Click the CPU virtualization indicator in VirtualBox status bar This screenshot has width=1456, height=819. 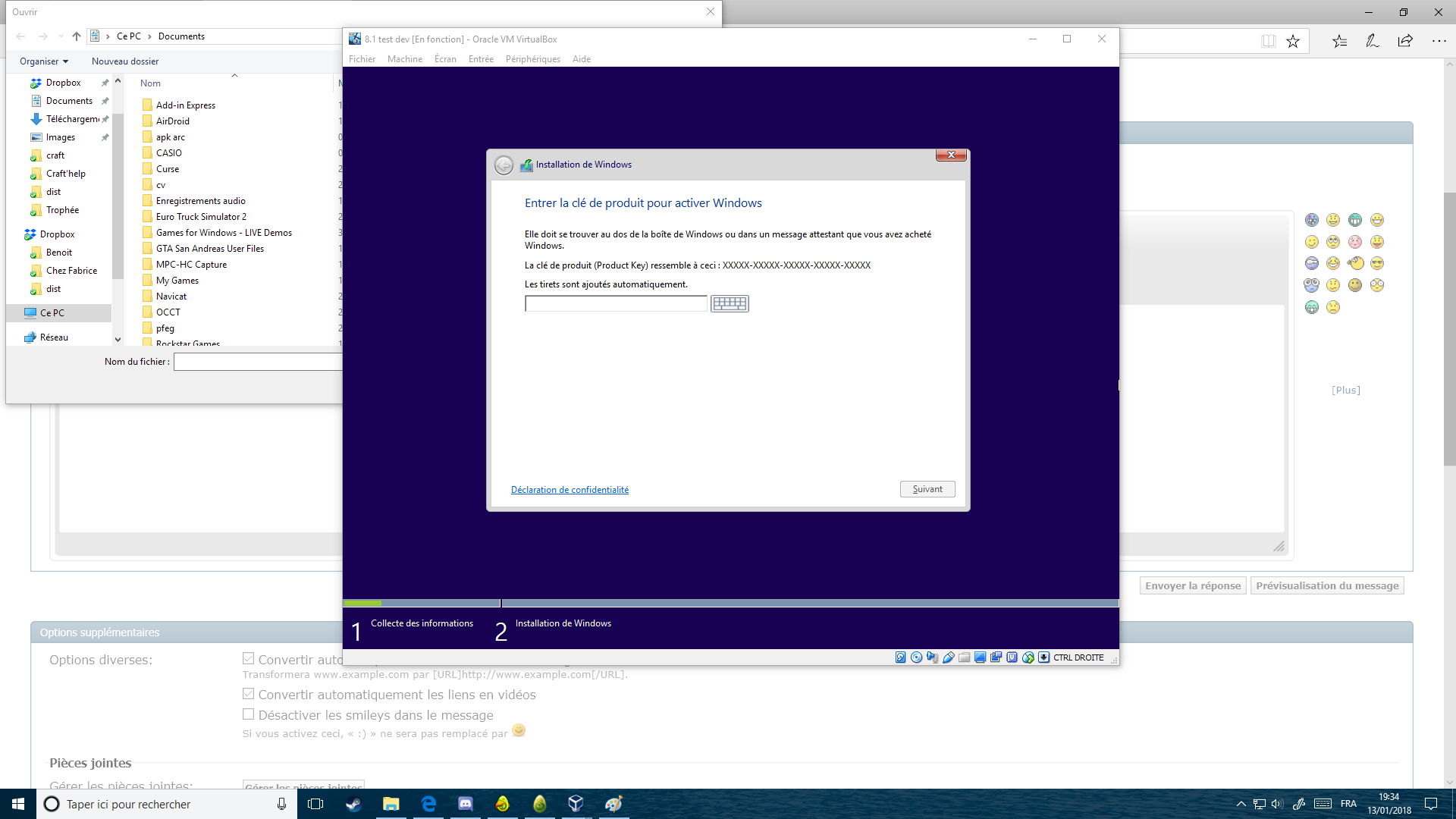click(x=1012, y=657)
